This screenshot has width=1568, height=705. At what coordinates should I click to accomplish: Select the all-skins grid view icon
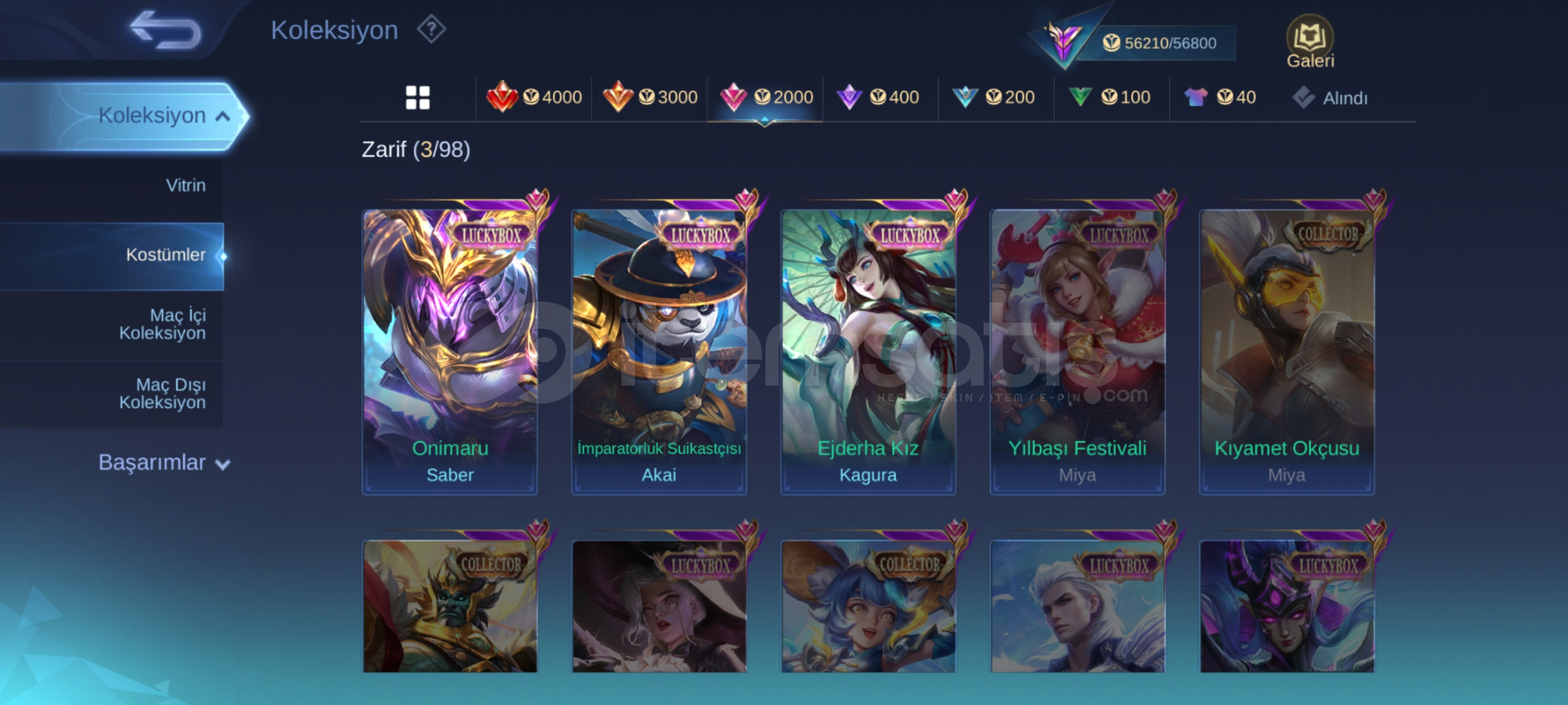(418, 98)
